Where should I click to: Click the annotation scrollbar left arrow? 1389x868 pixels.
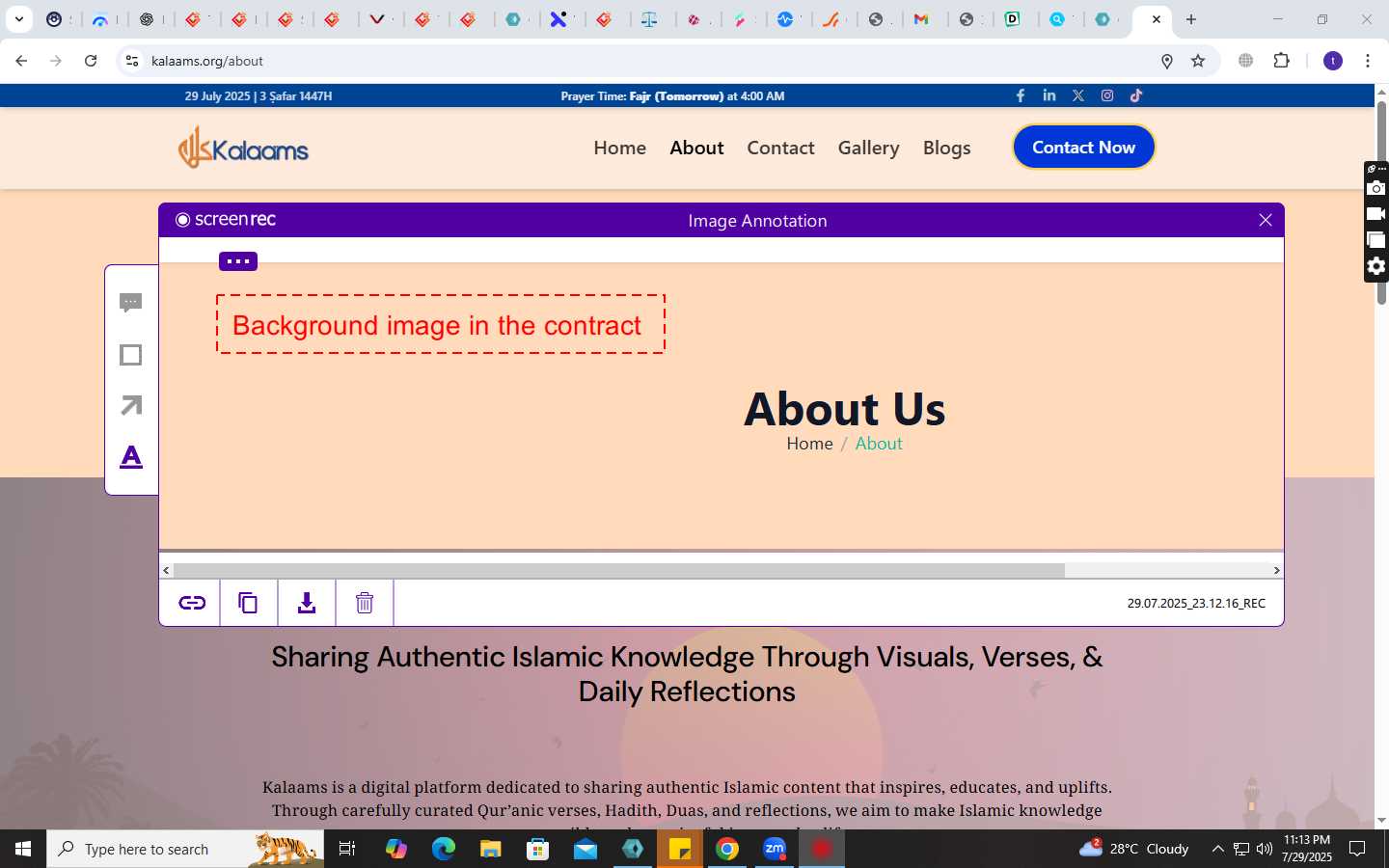tap(166, 570)
